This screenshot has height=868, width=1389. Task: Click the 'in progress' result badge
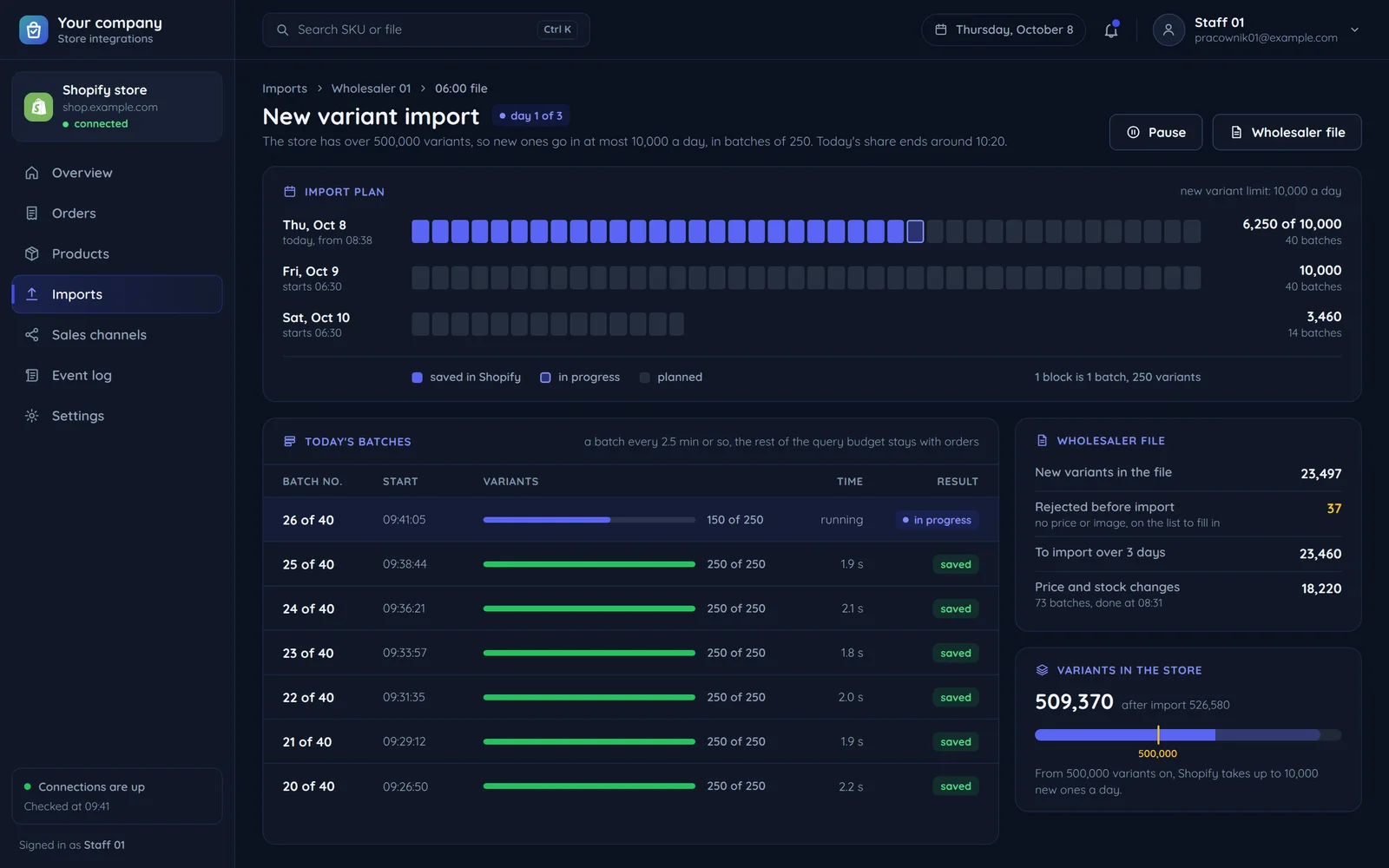pyautogui.click(x=937, y=520)
